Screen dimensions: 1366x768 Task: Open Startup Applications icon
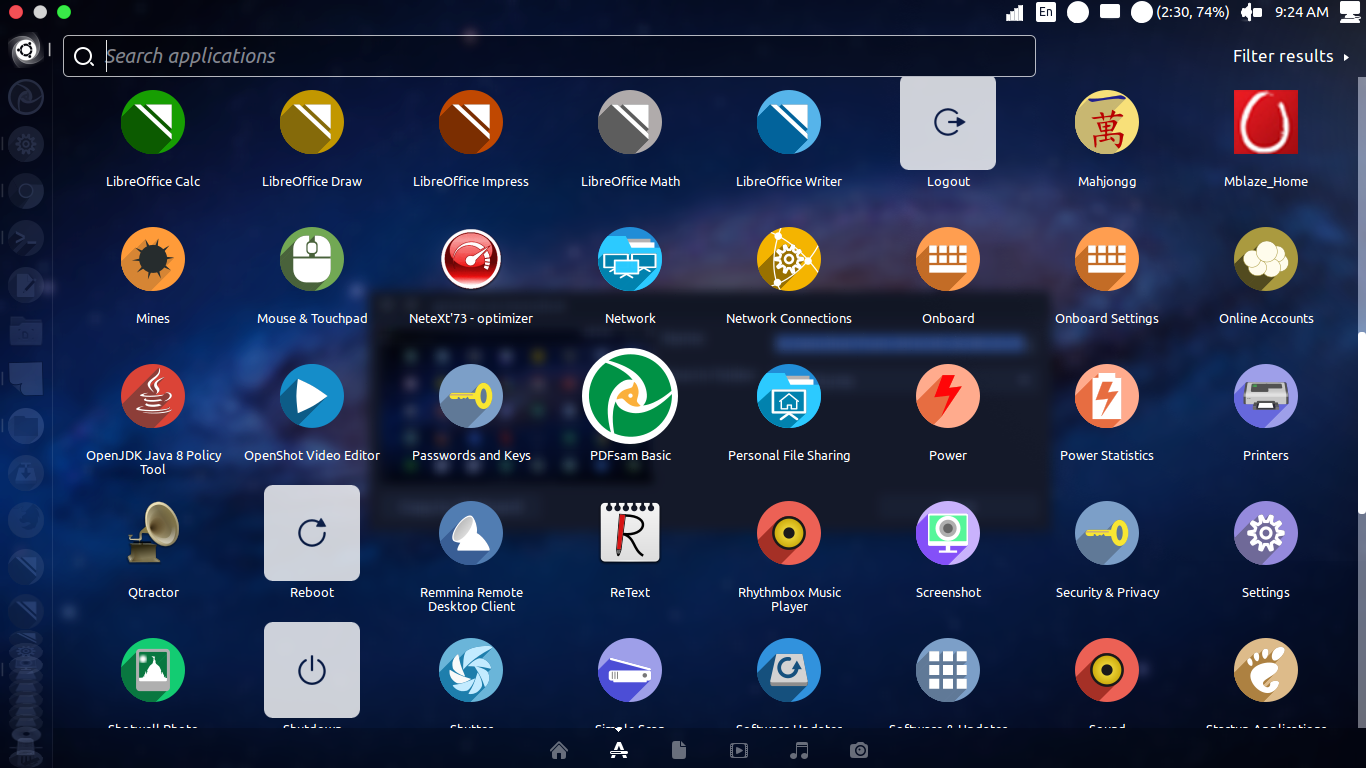[x=1266, y=670]
